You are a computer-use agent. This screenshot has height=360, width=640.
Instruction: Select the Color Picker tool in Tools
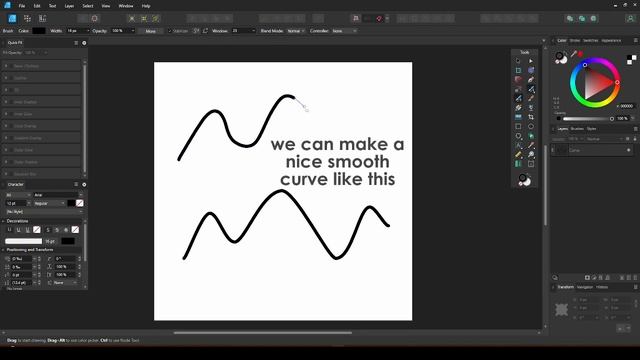click(531, 145)
